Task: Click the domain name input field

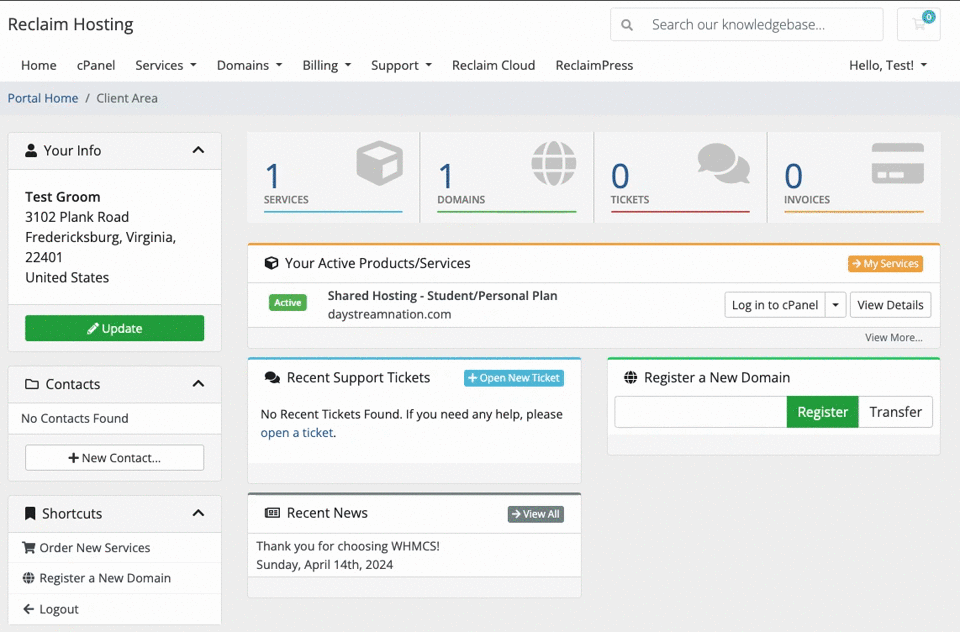Action: 700,412
